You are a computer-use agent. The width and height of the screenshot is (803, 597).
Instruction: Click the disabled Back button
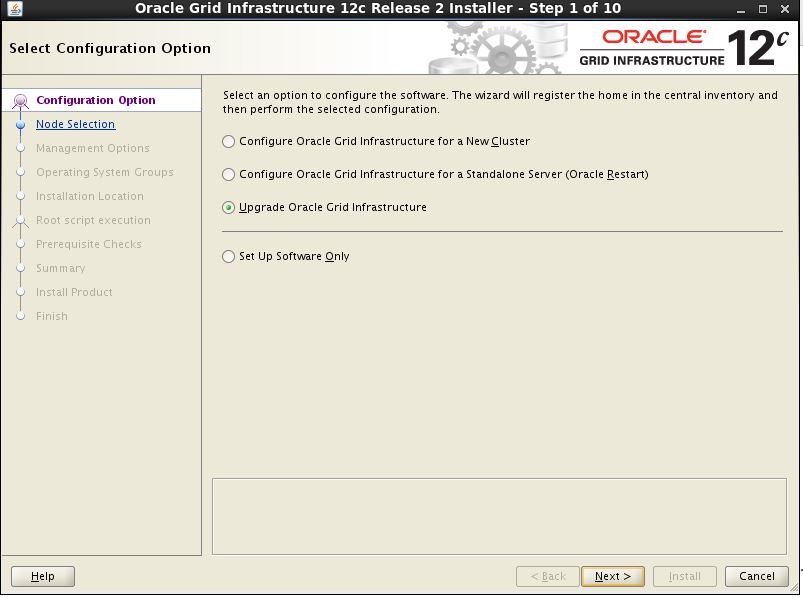tap(548, 577)
